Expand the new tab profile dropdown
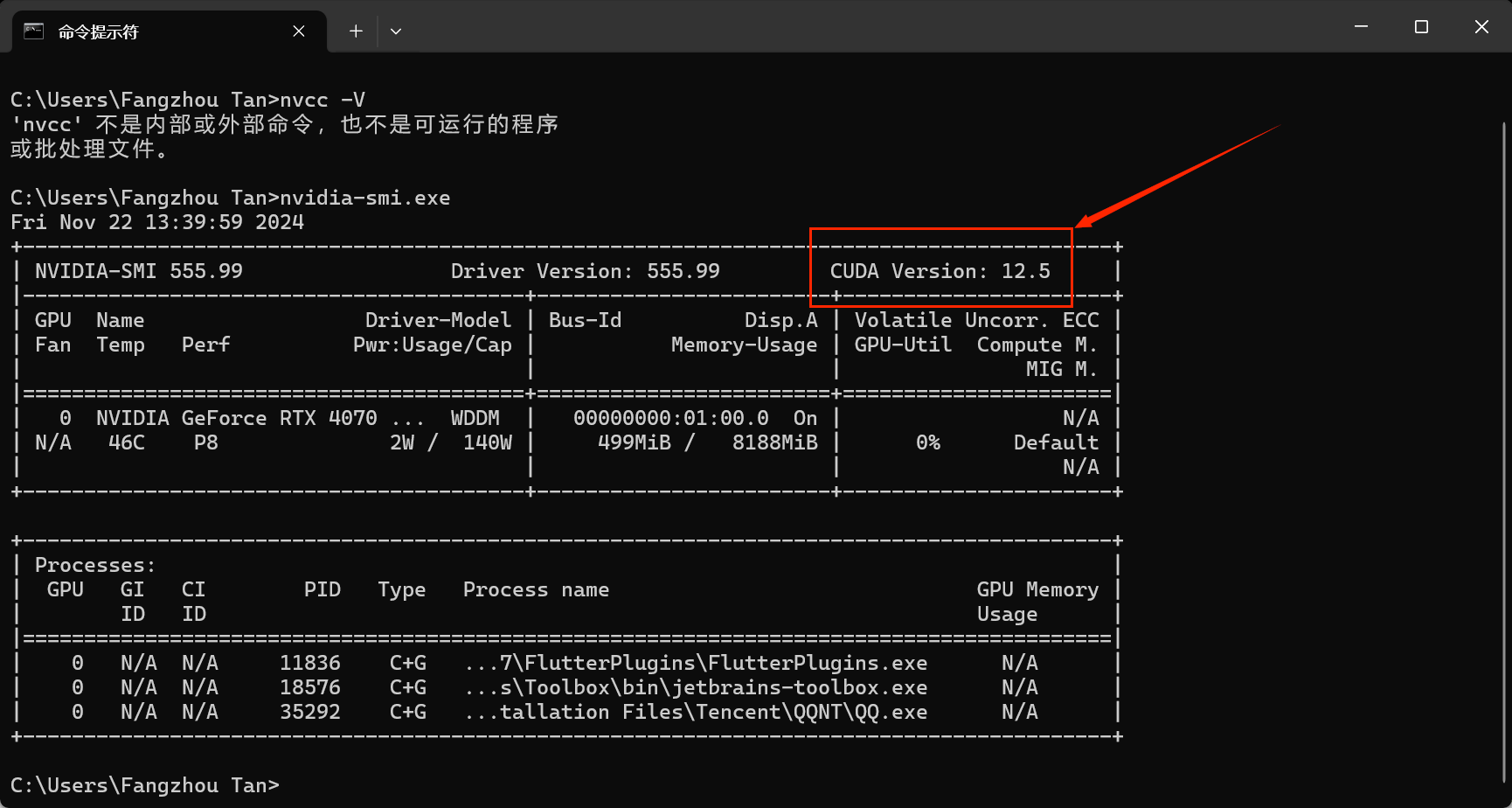 [396, 31]
